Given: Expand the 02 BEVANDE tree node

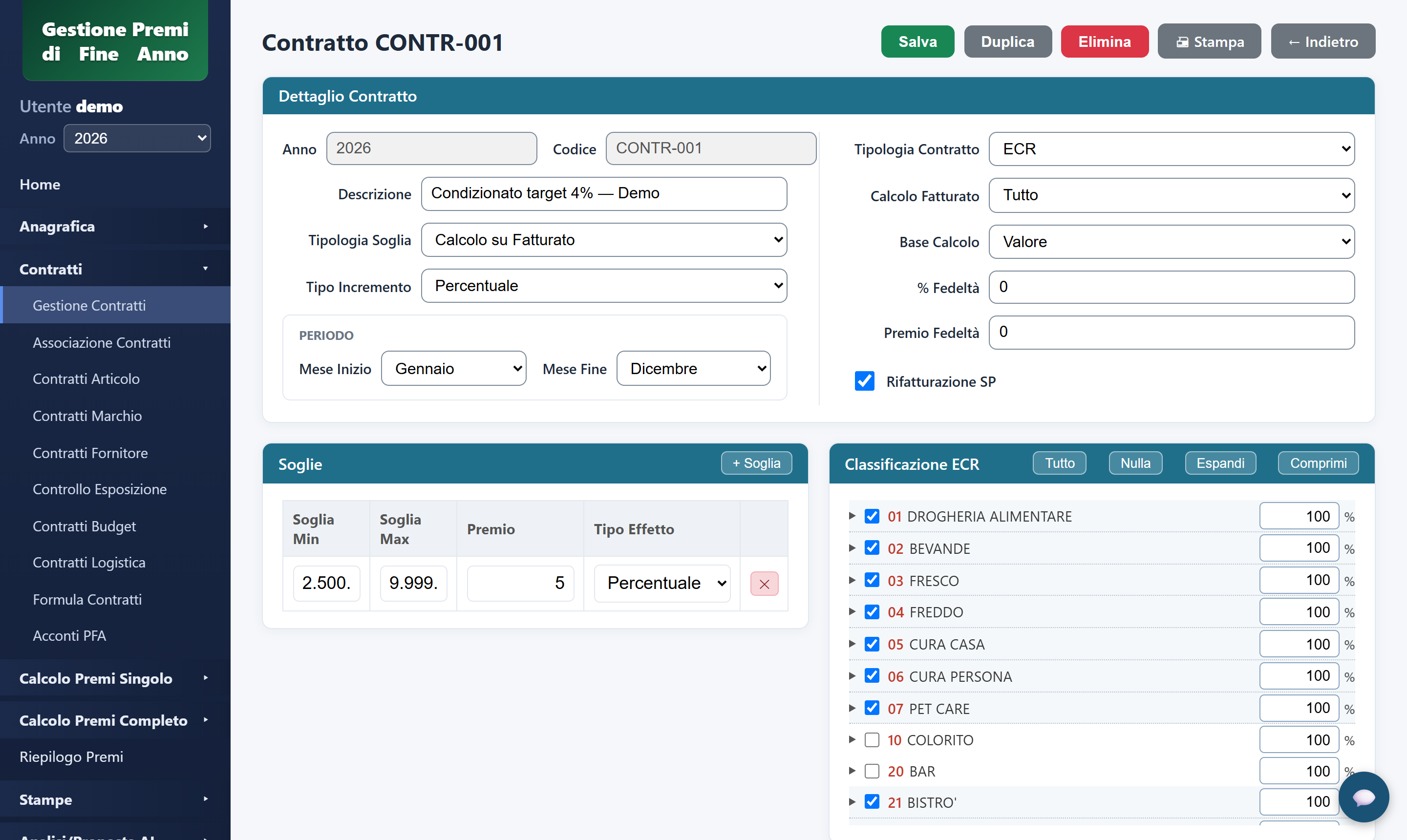Looking at the screenshot, I should pos(852,548).
